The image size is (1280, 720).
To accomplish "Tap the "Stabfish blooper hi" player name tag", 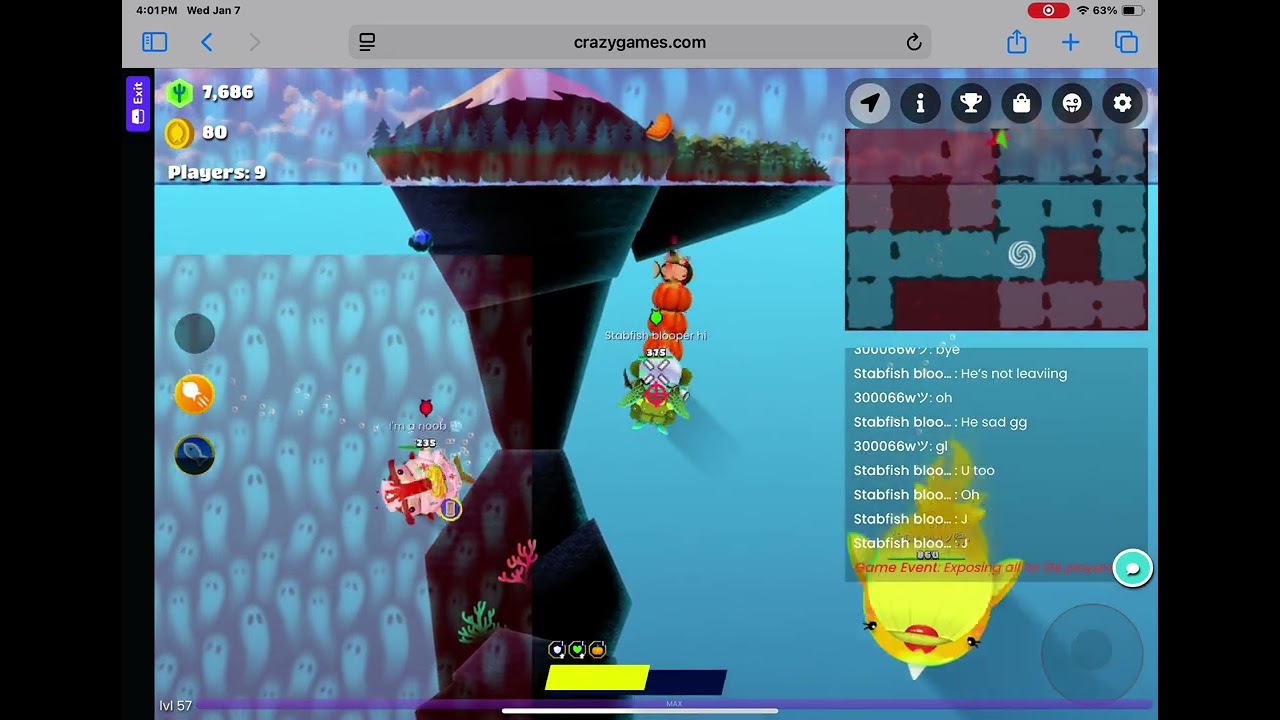I will click(656, 336).
